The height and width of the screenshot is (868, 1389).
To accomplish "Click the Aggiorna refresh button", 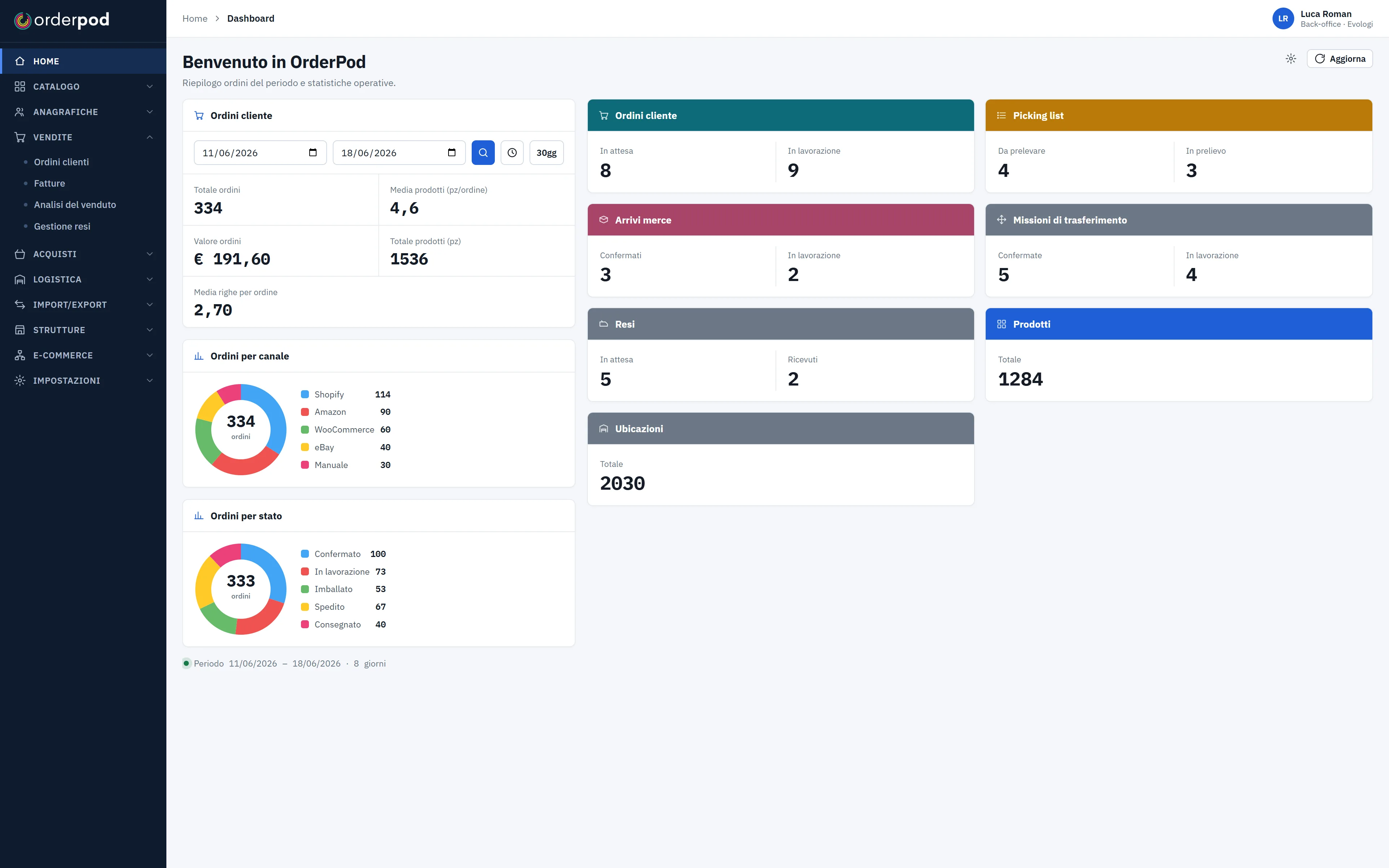I will [x=1340, y=59].
